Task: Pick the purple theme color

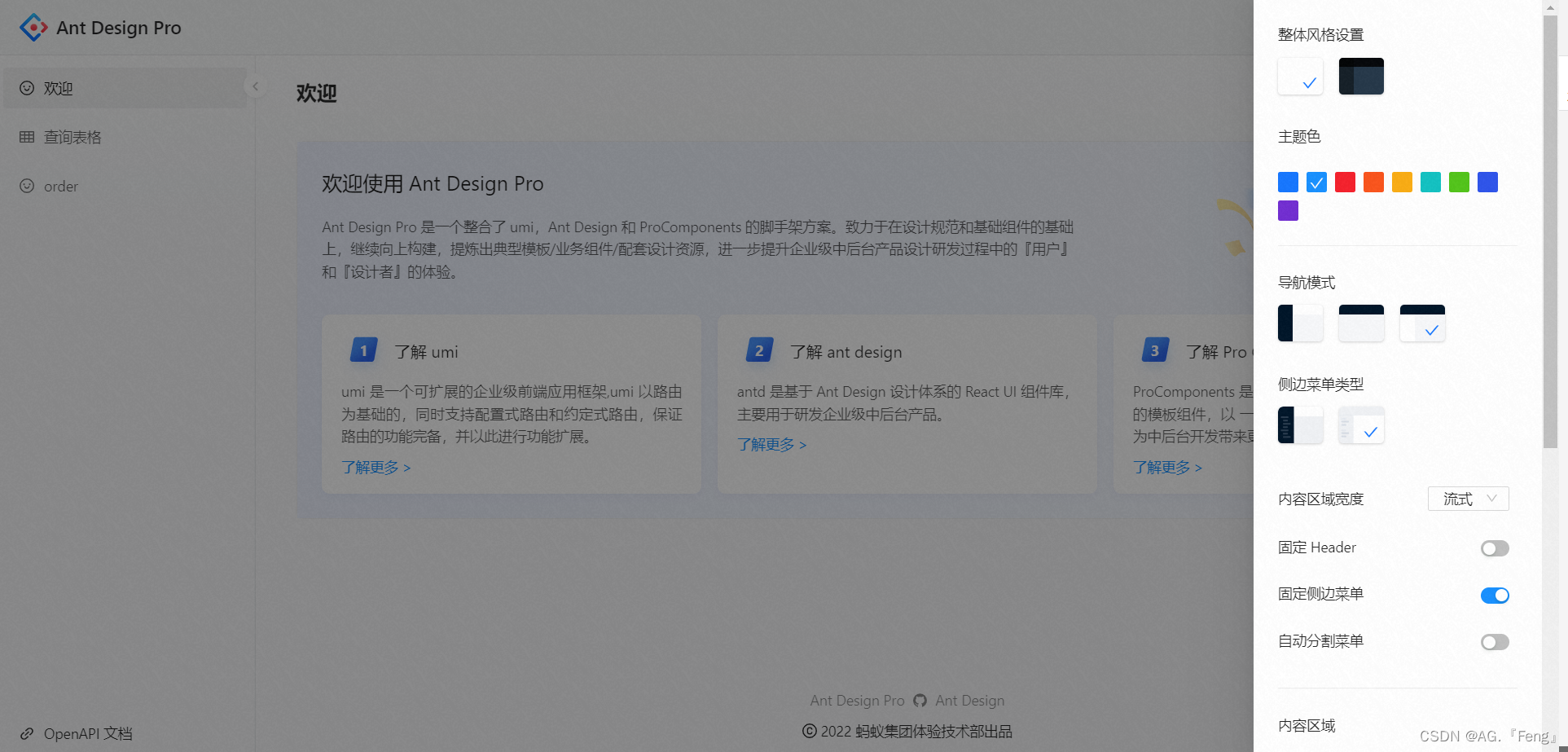Action: coord(1288,210)
